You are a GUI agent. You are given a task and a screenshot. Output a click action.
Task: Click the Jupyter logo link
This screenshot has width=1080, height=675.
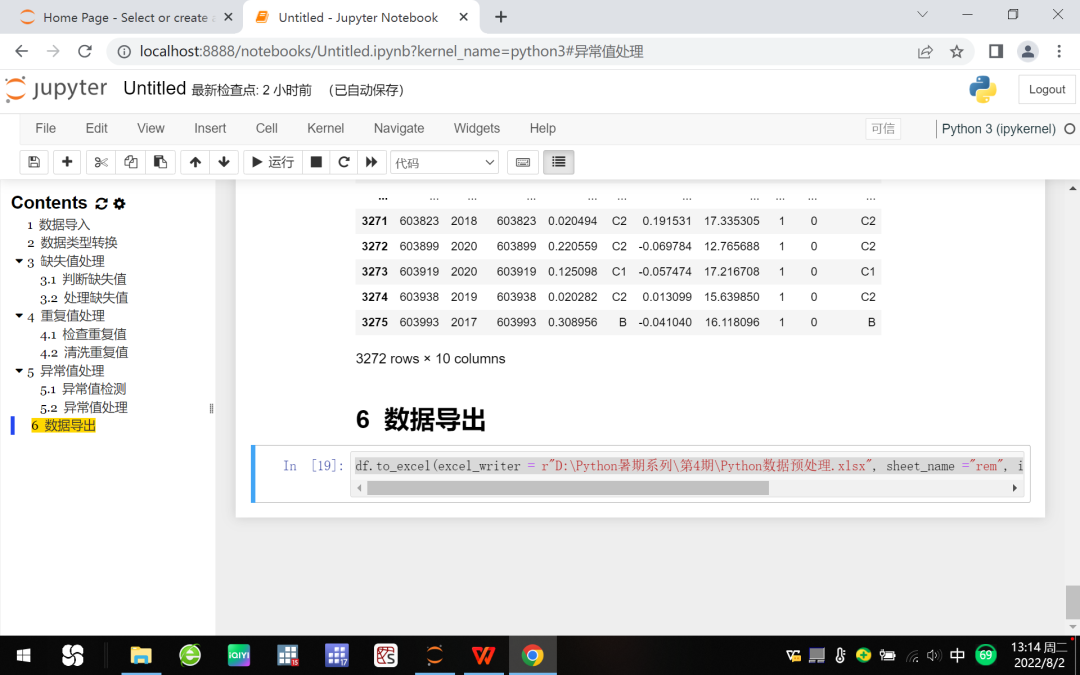56,90
